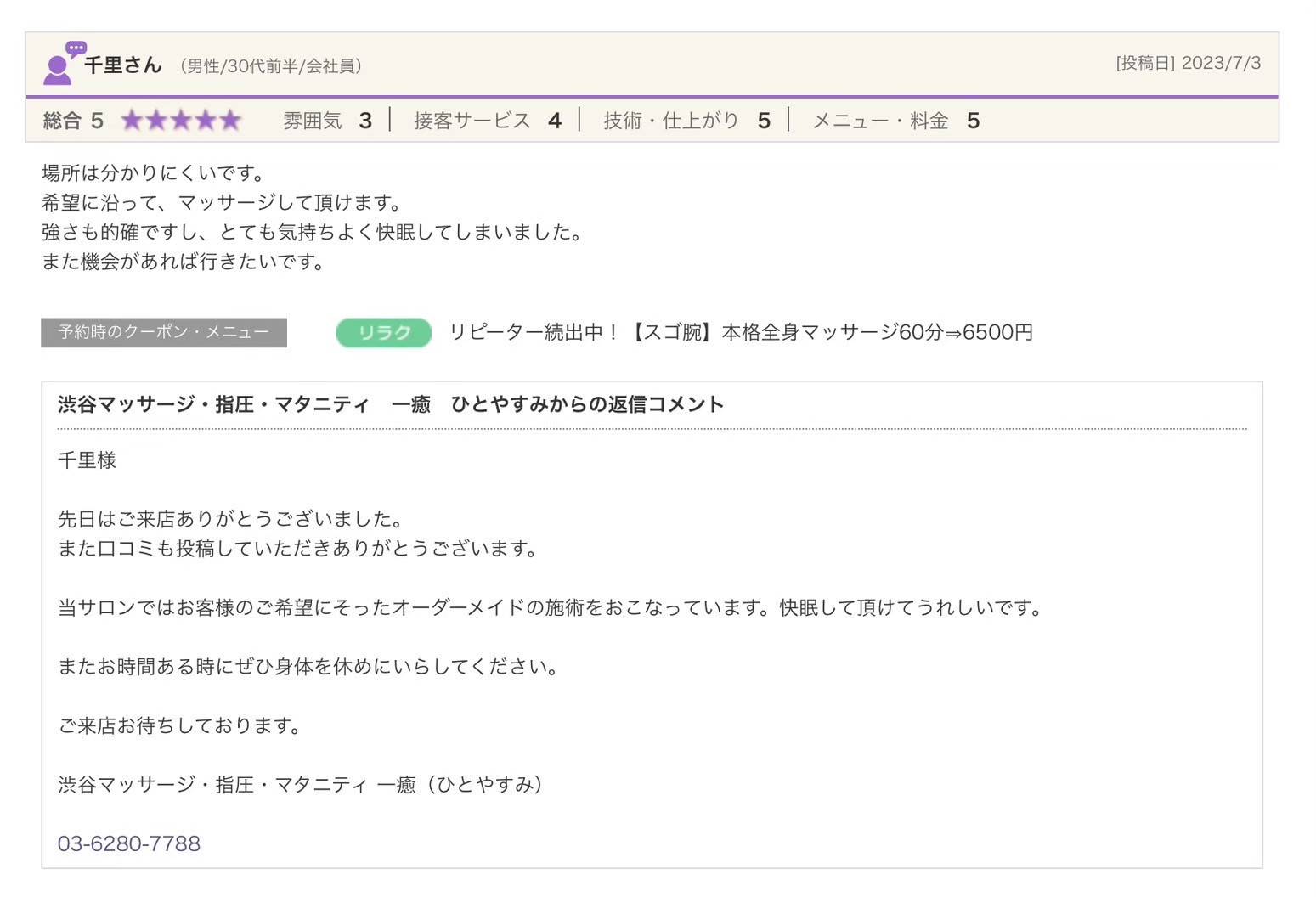Click the 予約時のクーポン・メニュー label
This screenshot has height=897, width=1316.
pyautogui.click(x=164, y=332)
